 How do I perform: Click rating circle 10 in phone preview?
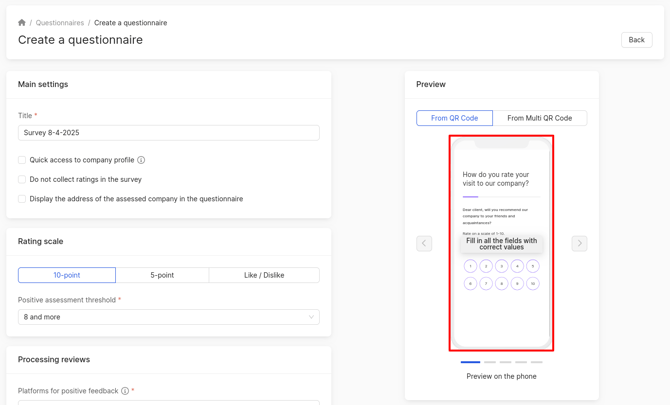coord(533,284)
